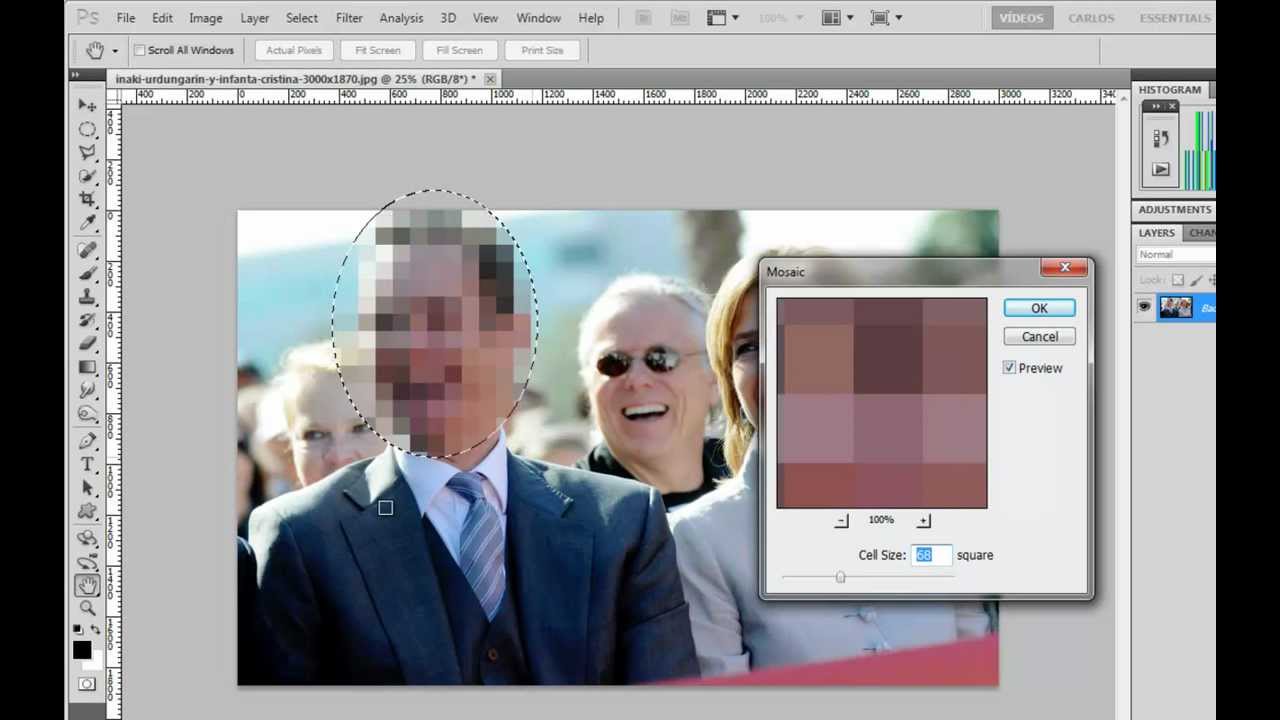Open the View menu
The height and width of the screenshot is (720, 1280).
pyautogui.click(x=485, y=18)
